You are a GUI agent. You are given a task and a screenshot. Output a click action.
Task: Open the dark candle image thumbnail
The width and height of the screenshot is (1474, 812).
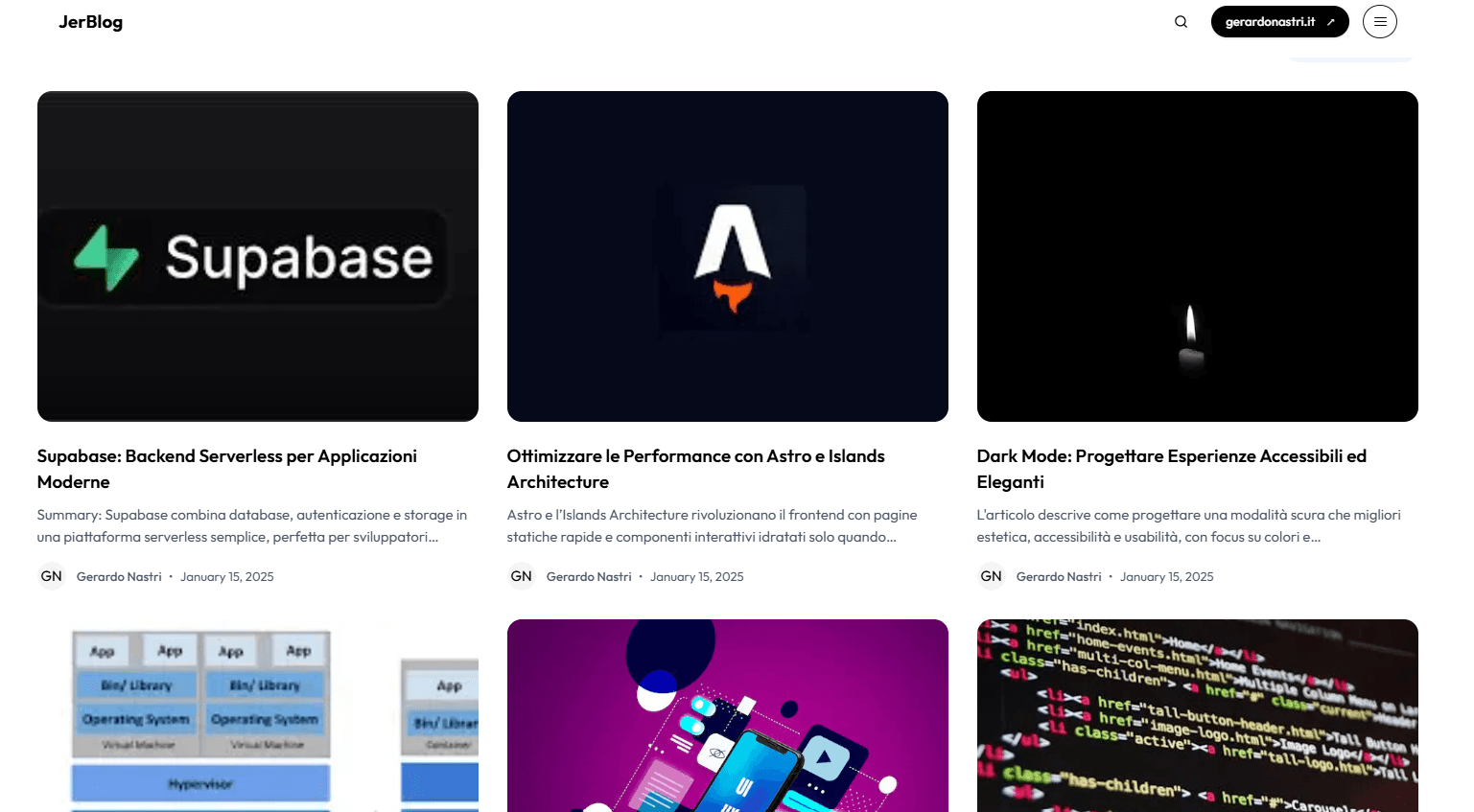click(x=1198, y=256)
